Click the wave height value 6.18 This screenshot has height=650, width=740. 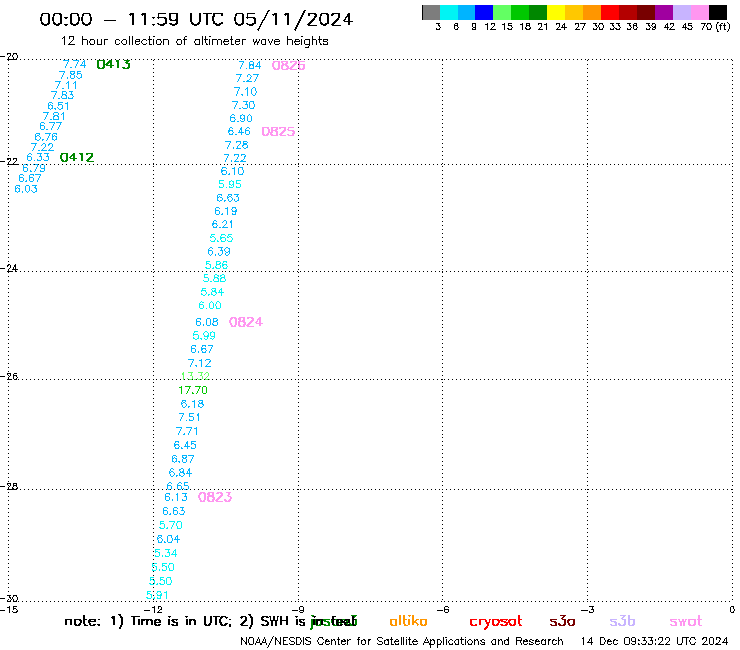tap(192, 404)
